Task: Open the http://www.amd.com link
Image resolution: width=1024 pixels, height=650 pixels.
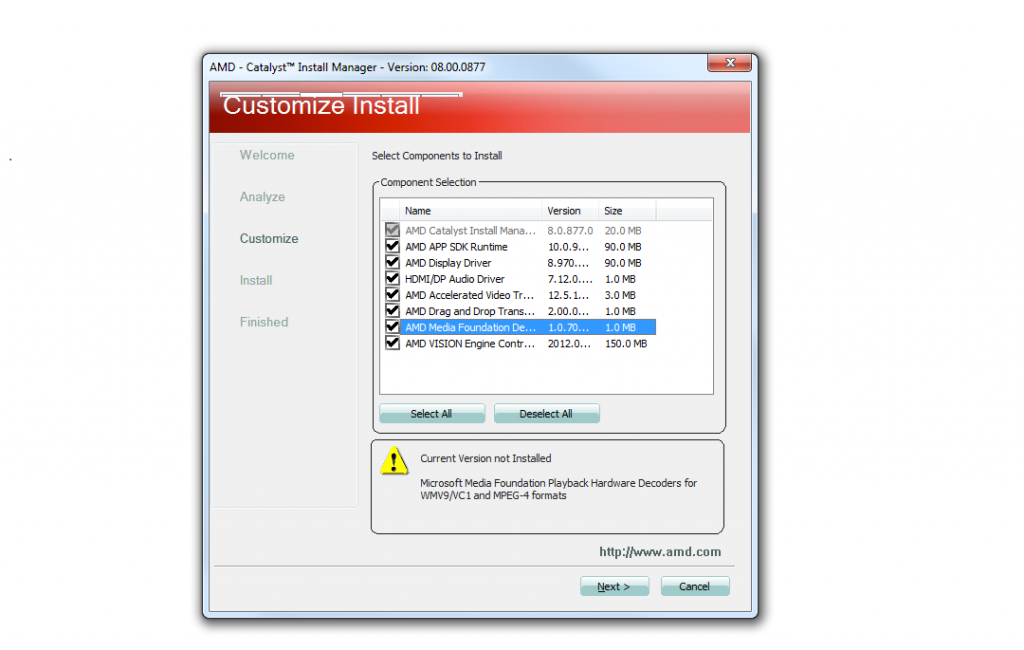Action: coord(660,551)
